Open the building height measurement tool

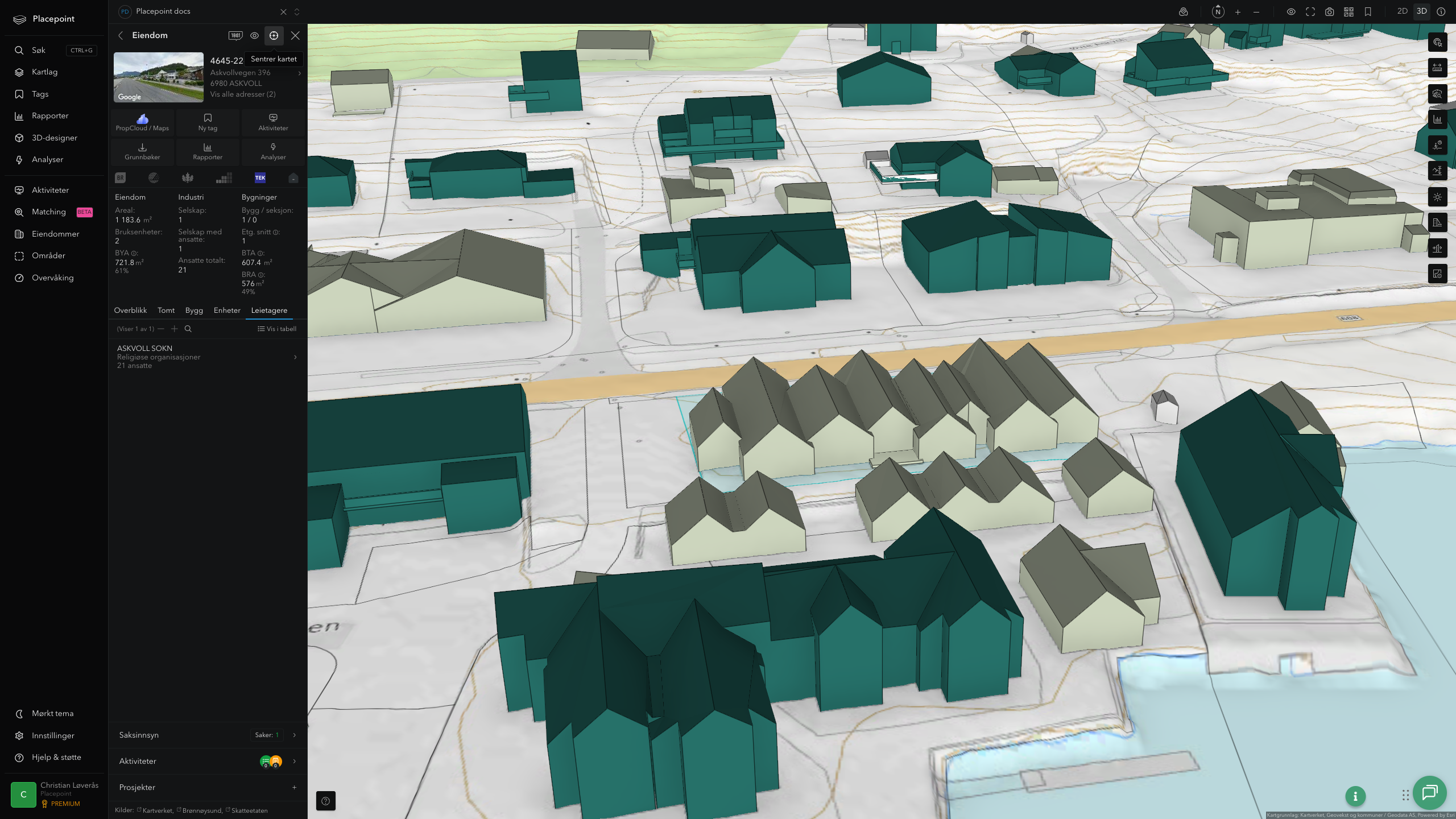coord(1437,222)
